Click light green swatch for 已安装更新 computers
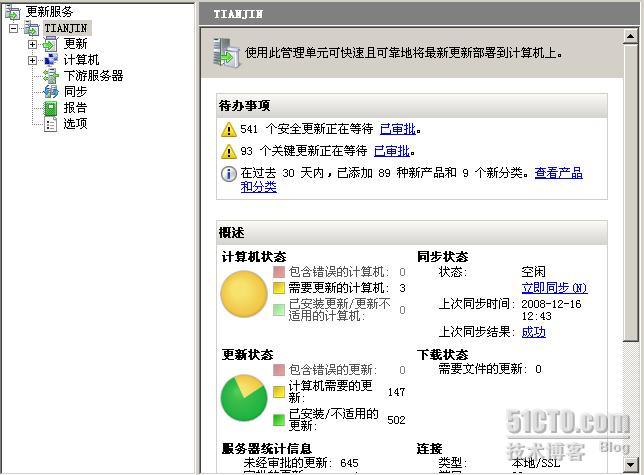This screenshot has height=475, width=644. (279, 310)
